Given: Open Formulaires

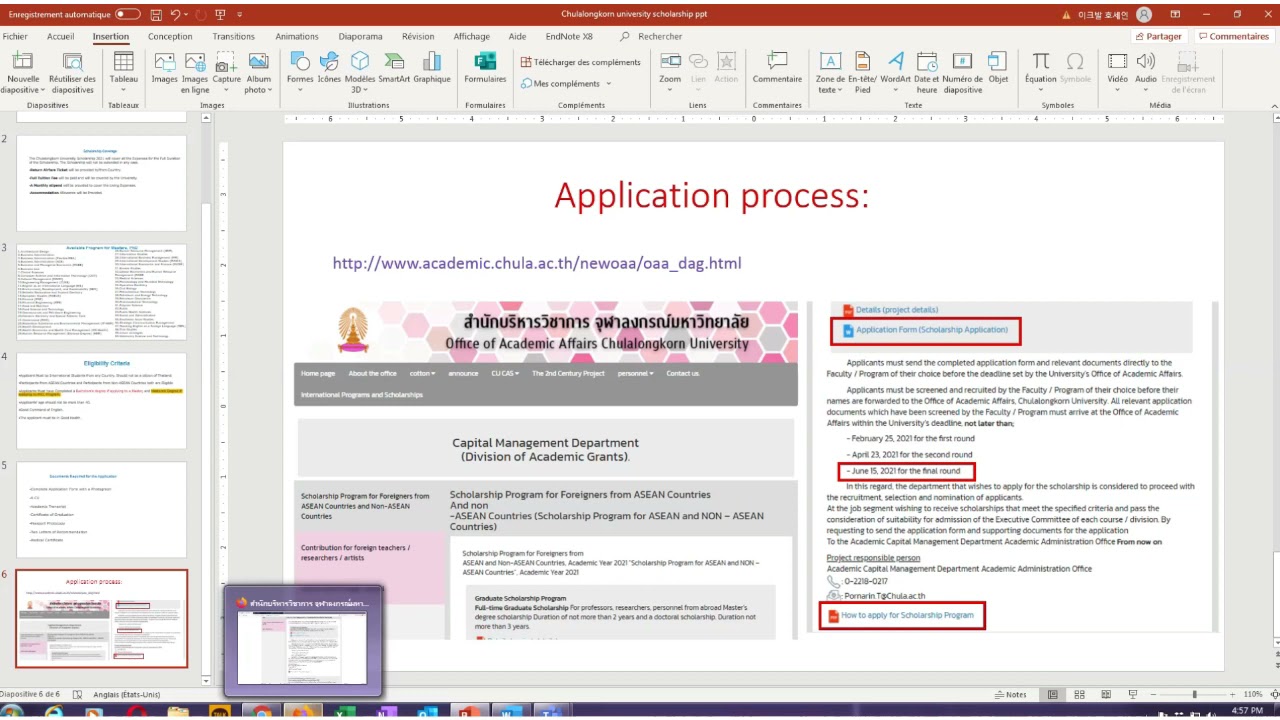Looking at the screenshot, I should (485, 68).
